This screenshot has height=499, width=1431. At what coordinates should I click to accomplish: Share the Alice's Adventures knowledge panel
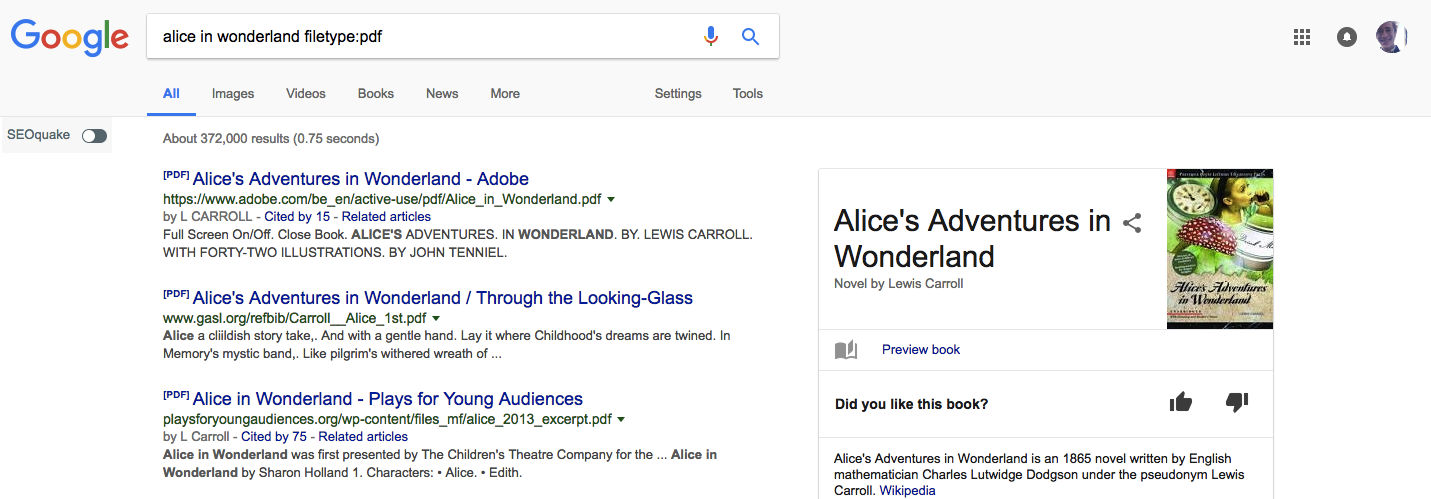(1132, 223)
